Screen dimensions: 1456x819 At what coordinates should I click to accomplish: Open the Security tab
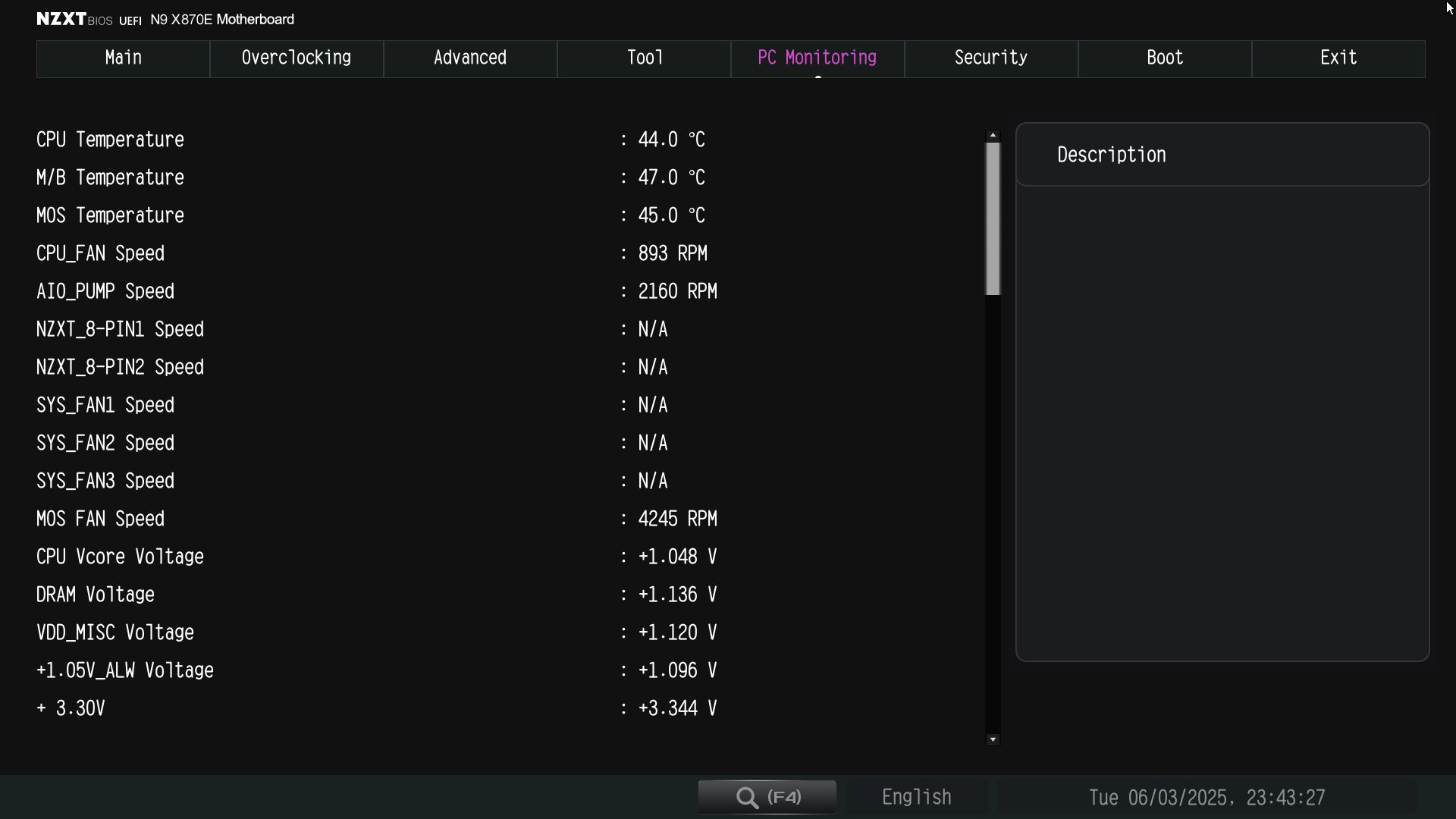coord(991,58)
